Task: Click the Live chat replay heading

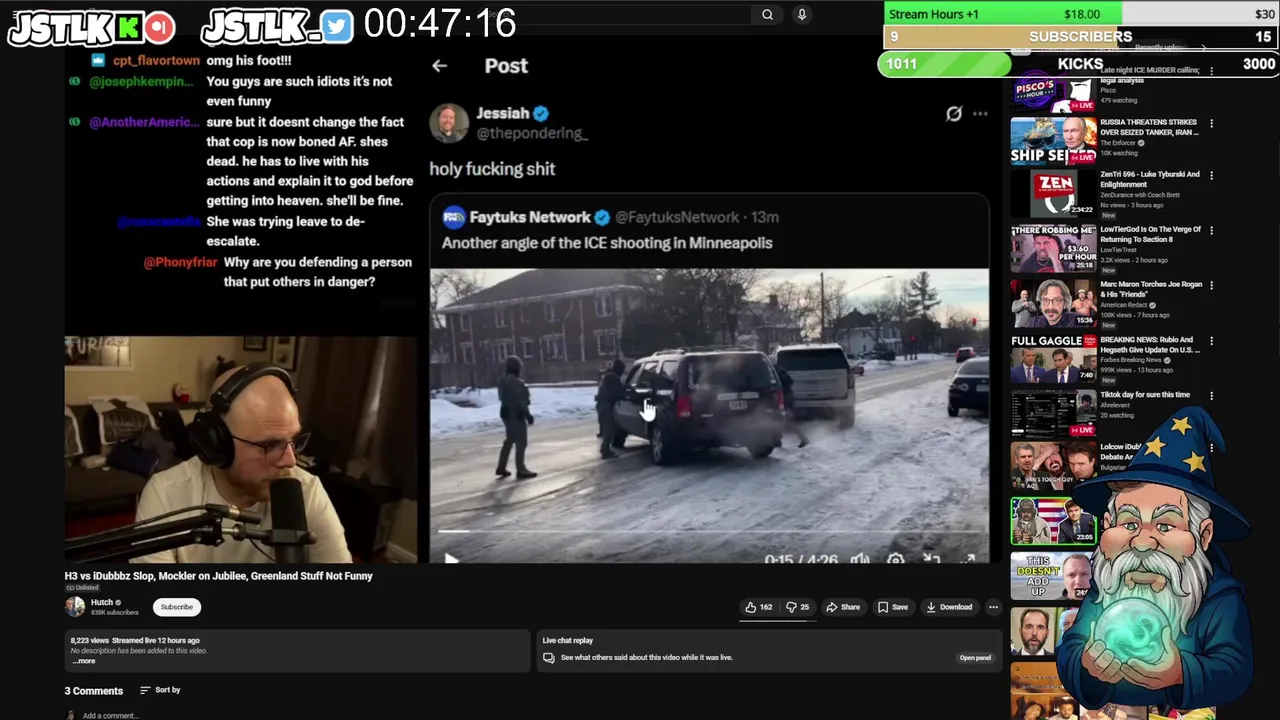Action: pyautogui.click(x=568, y=640)
